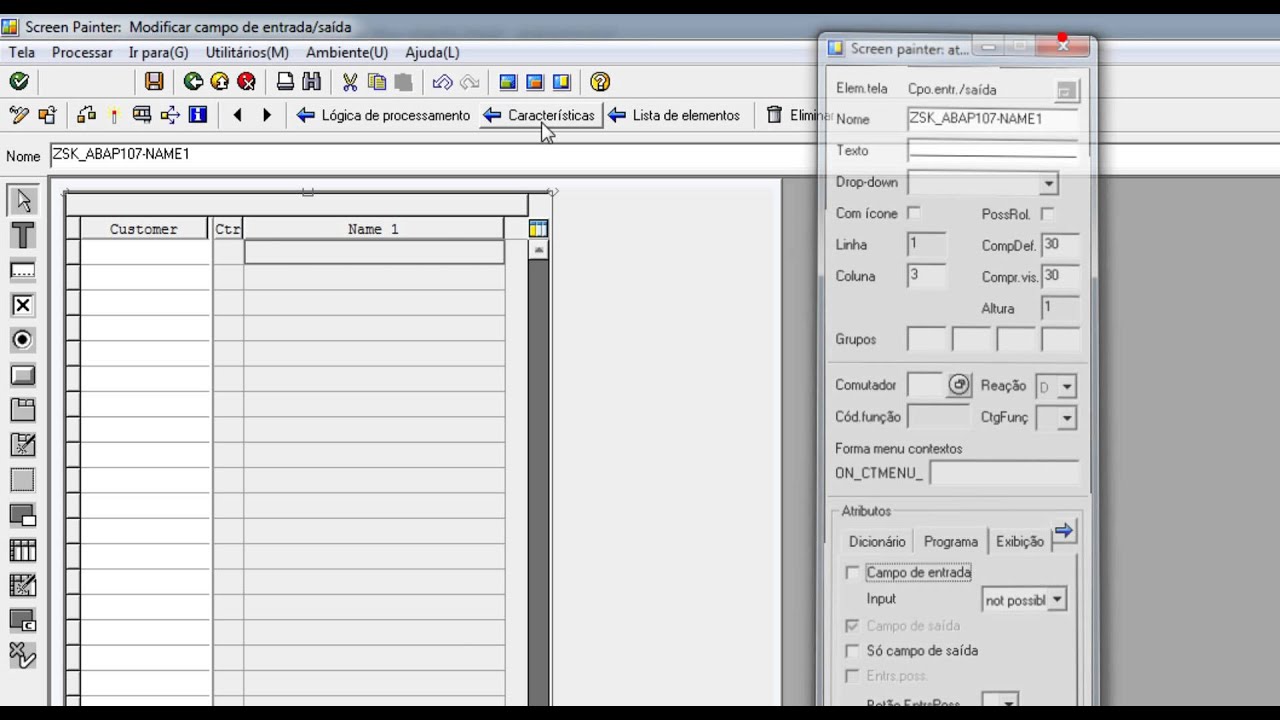The width and height of the screenshot is (1280, 720).
Task: Click the table settings icon beside Name 1
Action: [x=538, y=229]
